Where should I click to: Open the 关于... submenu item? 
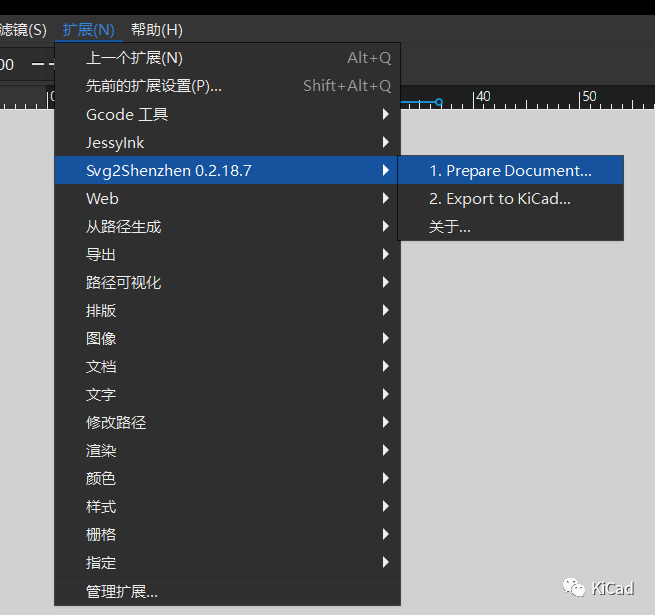(x=510, y=227)
